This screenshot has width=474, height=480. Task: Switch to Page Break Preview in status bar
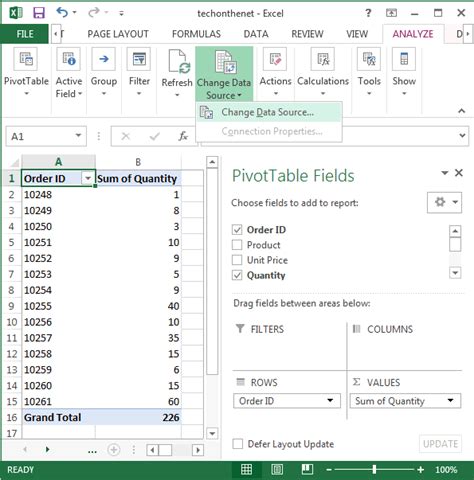[307, 469]
